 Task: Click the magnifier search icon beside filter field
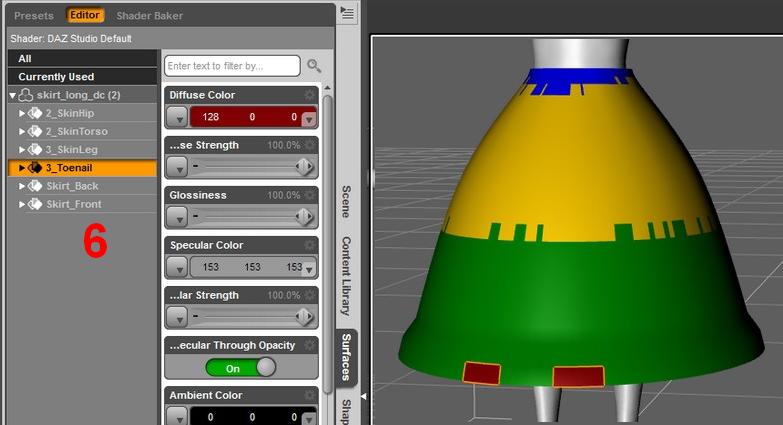click(314, 65)
